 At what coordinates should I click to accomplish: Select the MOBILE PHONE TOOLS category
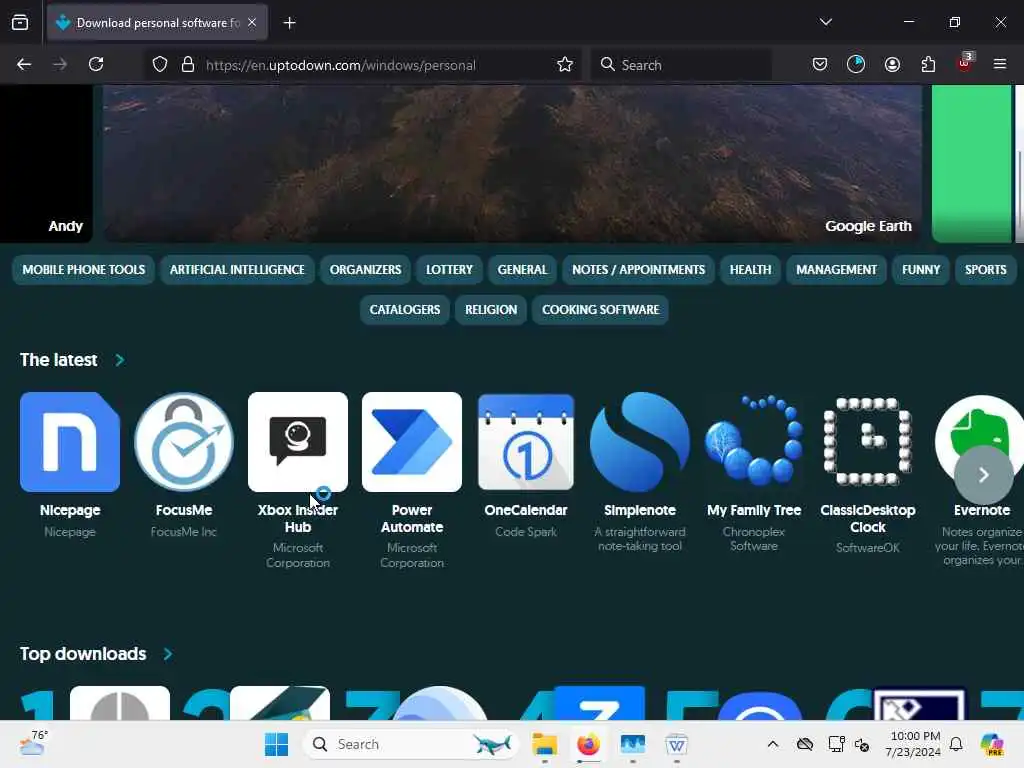pyautogui.click(x=84, y=270)
